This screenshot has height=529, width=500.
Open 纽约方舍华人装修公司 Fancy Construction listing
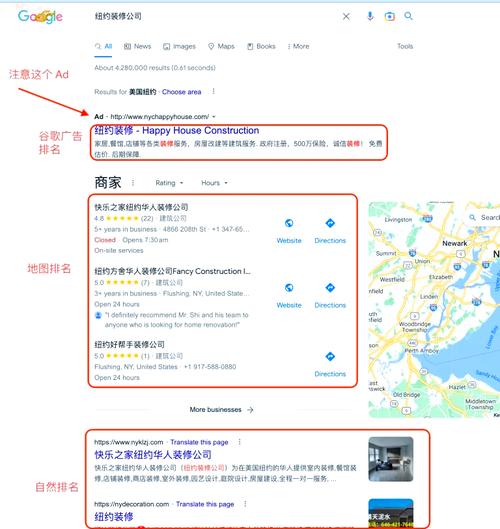[x=172, y=271]
